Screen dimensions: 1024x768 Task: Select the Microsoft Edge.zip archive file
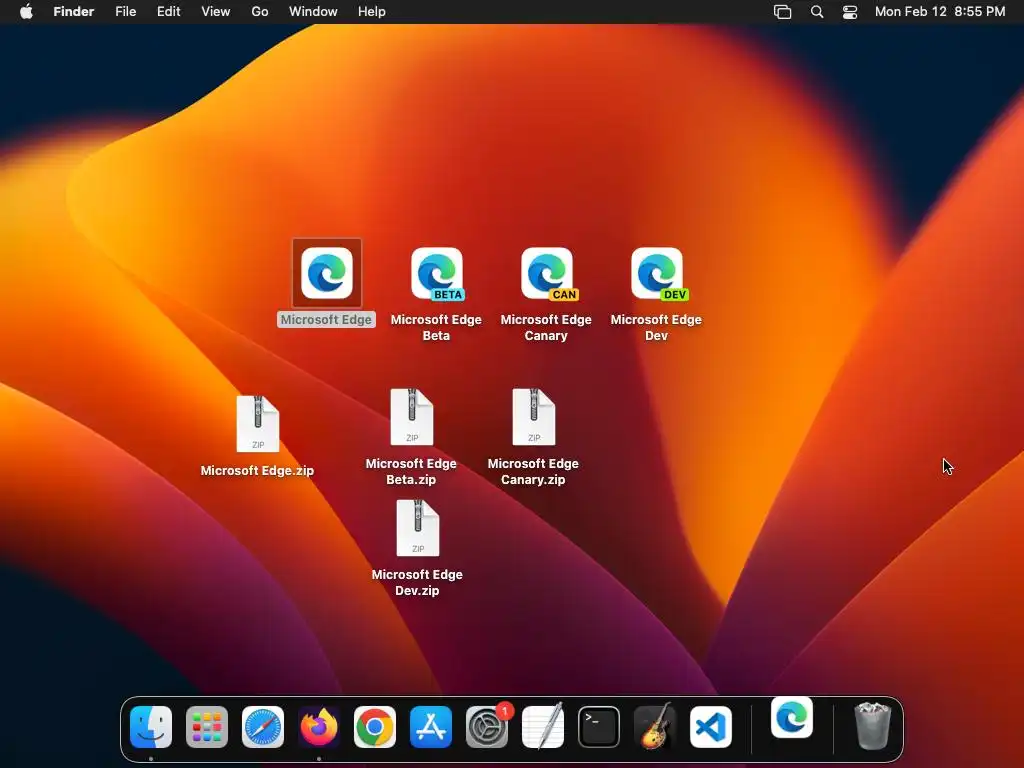(x=258, y=424)
